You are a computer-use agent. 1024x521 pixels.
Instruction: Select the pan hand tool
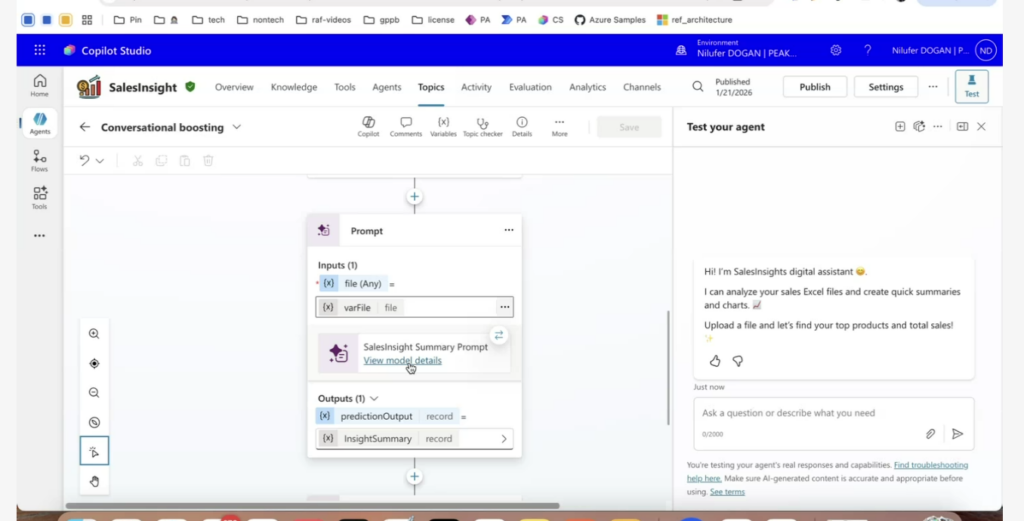coord(94,481)
